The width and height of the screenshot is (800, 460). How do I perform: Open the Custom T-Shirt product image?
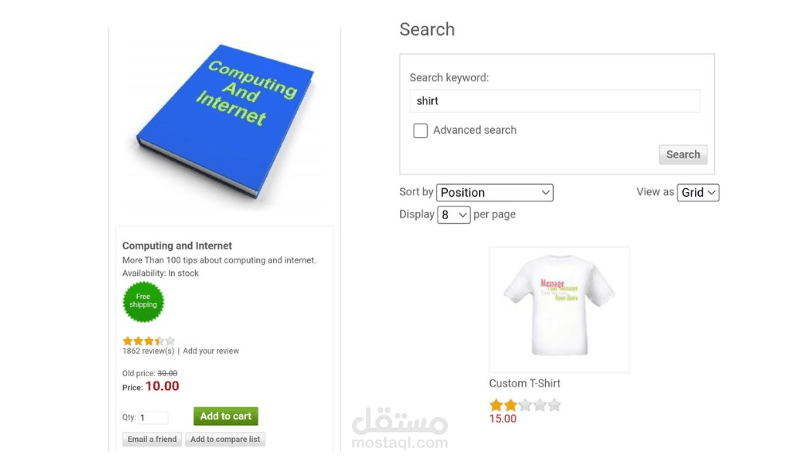559,309
